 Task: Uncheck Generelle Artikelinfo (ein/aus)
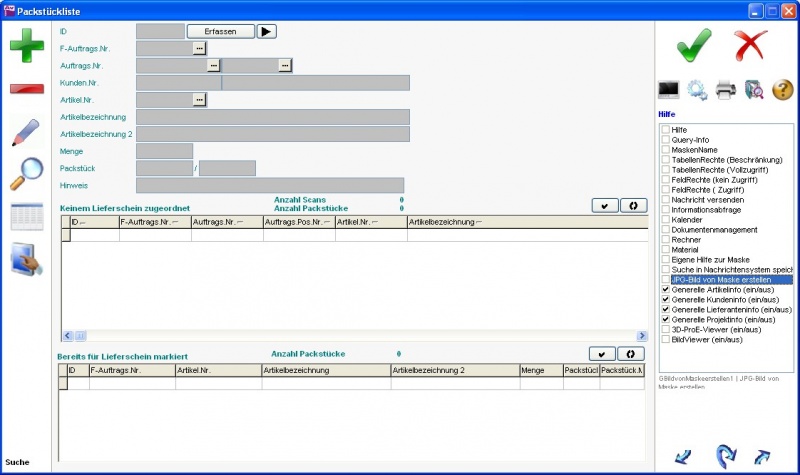[665, 290]
